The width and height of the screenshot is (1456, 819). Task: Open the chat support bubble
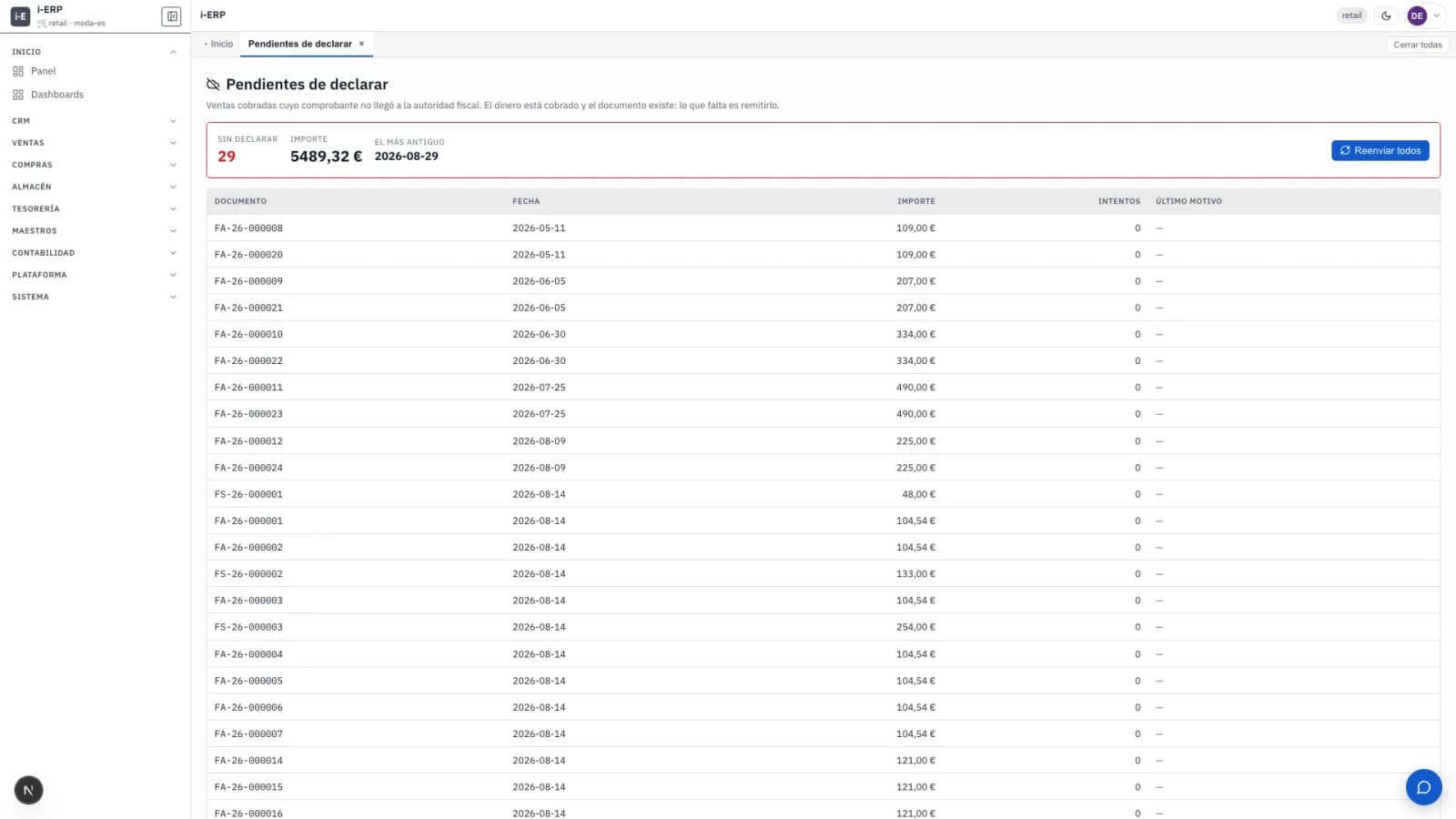click(x=1423, y=787)
